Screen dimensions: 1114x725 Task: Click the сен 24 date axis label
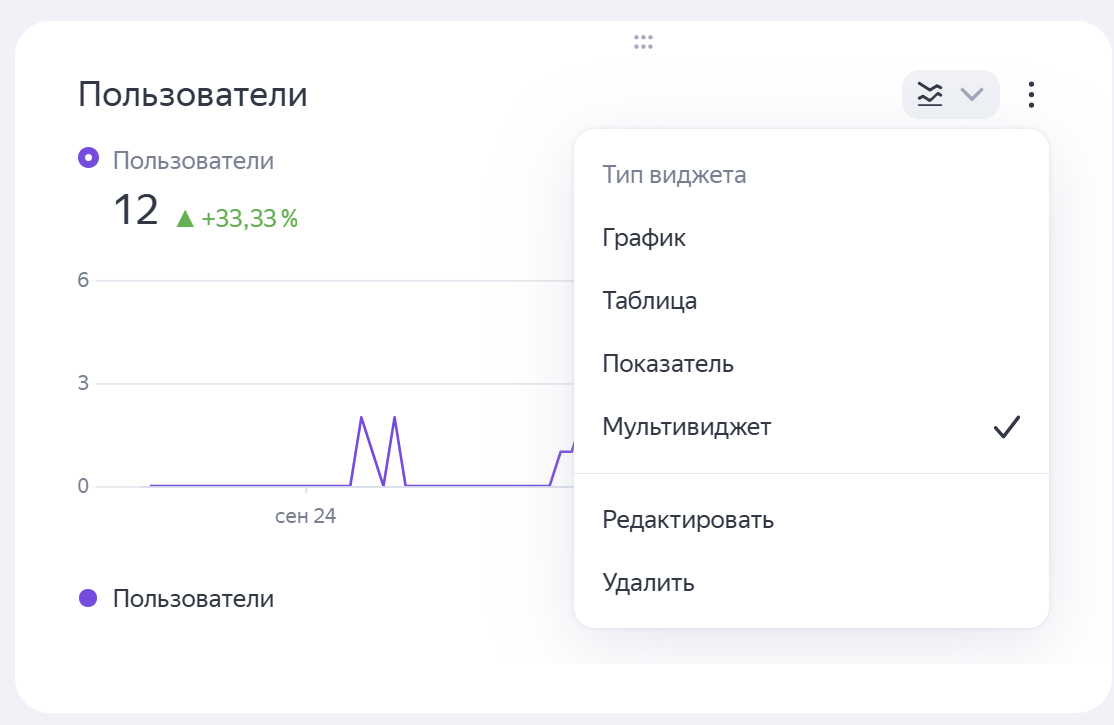pos(305,517)
